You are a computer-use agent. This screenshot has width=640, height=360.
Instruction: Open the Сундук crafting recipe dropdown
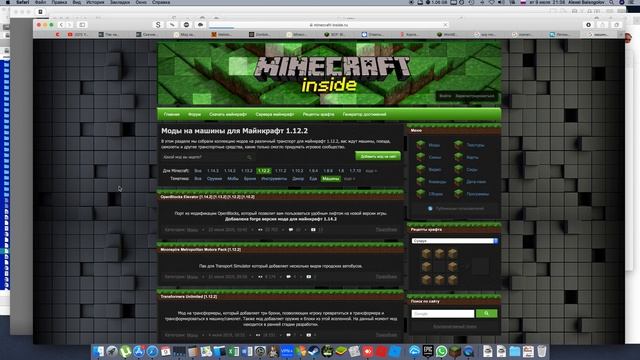[454, 241]
